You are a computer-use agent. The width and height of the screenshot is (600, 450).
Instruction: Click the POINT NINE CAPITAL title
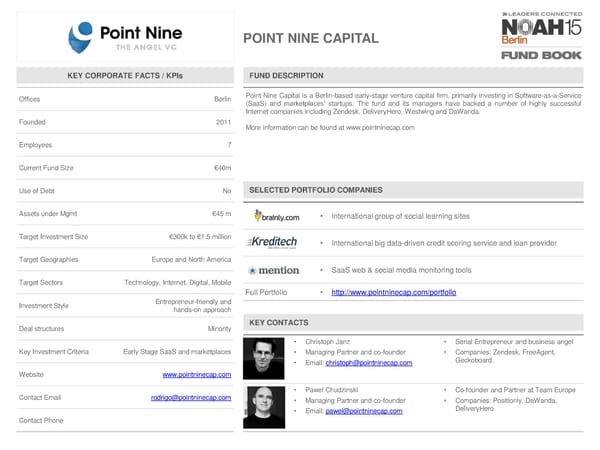[311, 39]
